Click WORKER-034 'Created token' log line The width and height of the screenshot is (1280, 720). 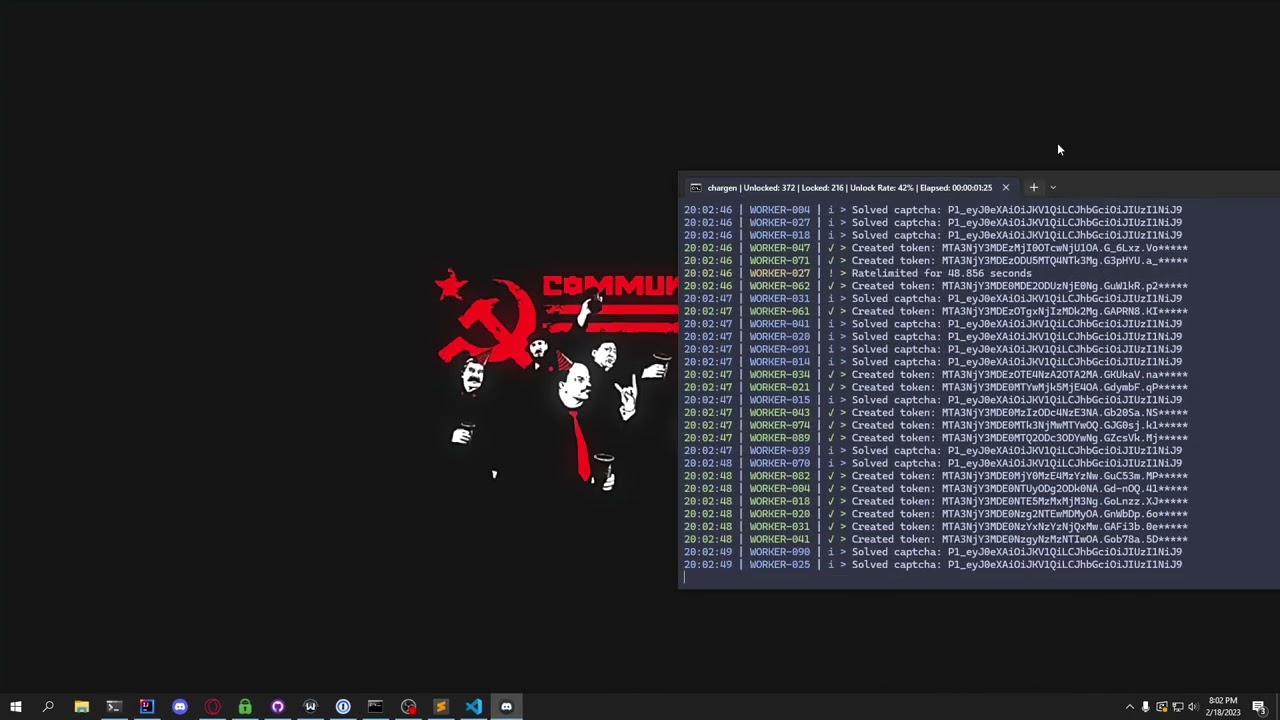(x=936, y=374)
